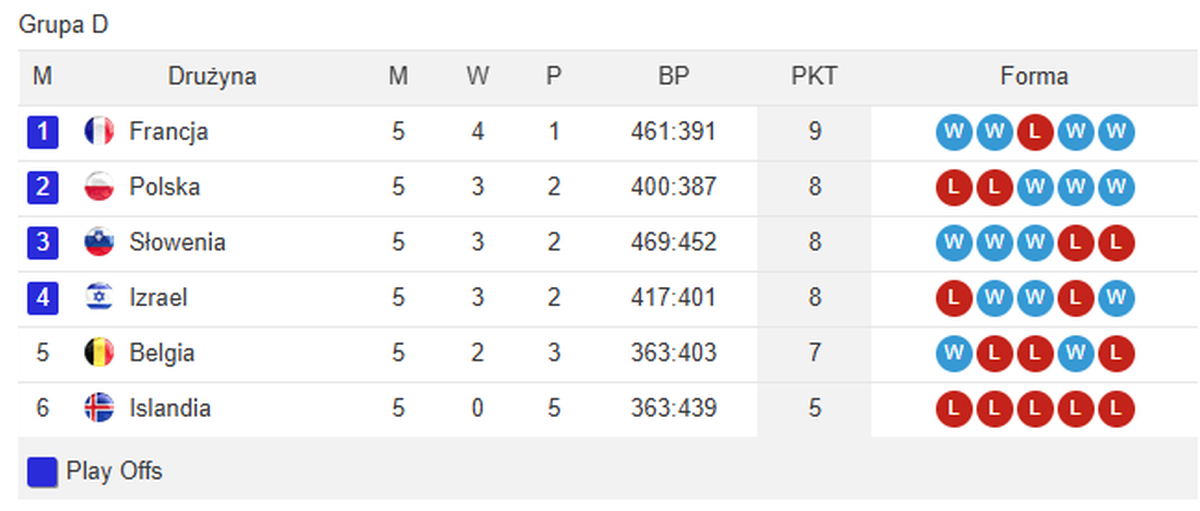Screen dimensions: 1200x511
Task: Open the Polska team link
Action: [165, 187]
